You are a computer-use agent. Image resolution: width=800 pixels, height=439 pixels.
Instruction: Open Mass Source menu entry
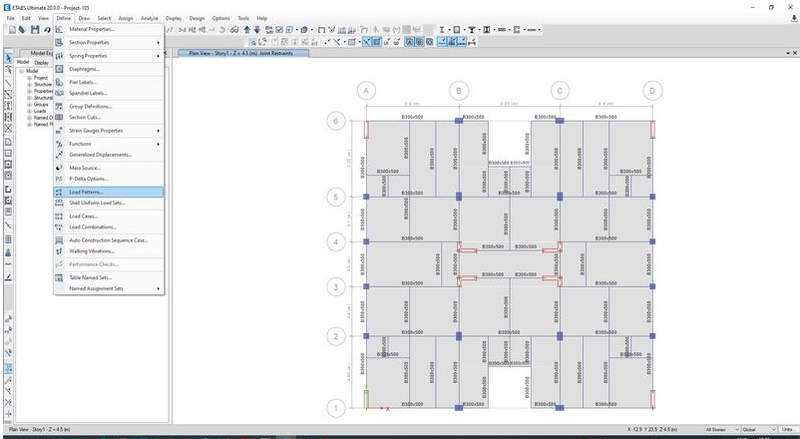109,167
